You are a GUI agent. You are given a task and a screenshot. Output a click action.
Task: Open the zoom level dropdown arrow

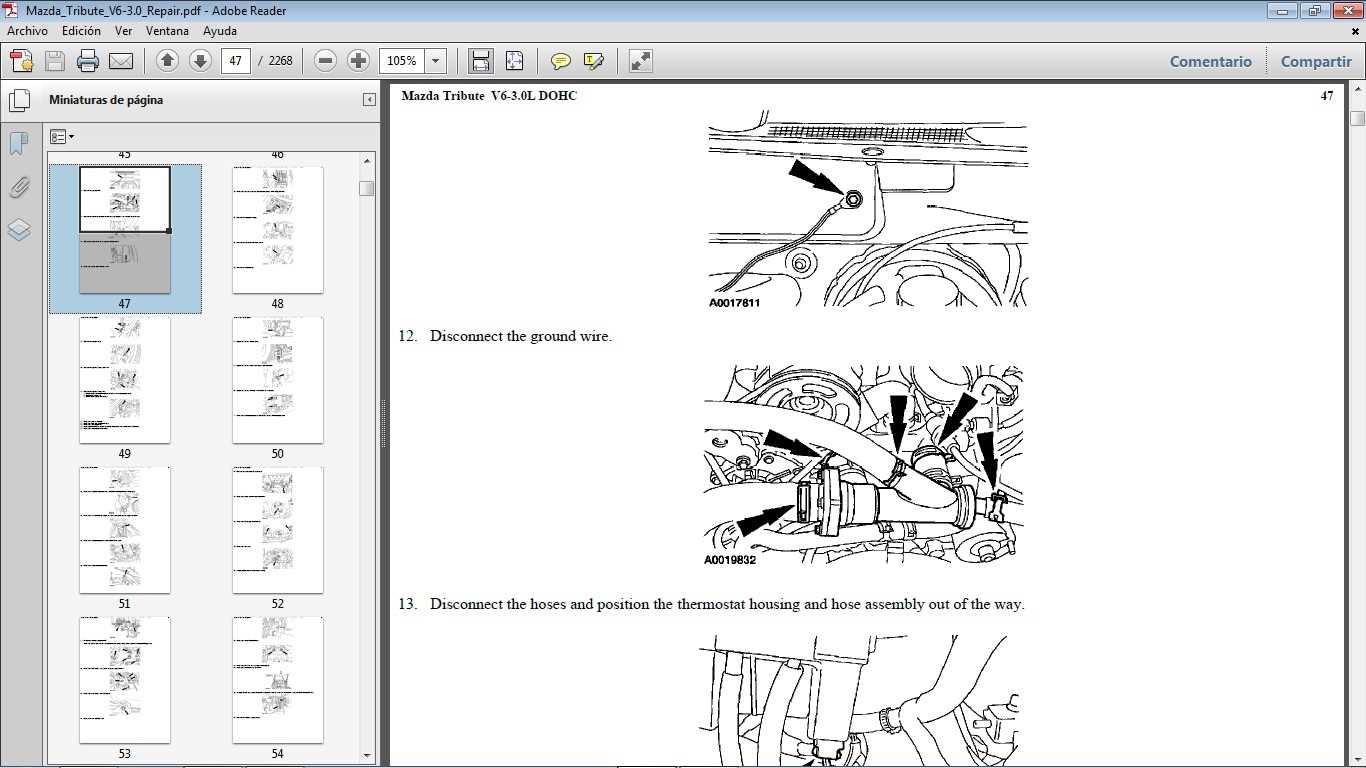(435, 61)
